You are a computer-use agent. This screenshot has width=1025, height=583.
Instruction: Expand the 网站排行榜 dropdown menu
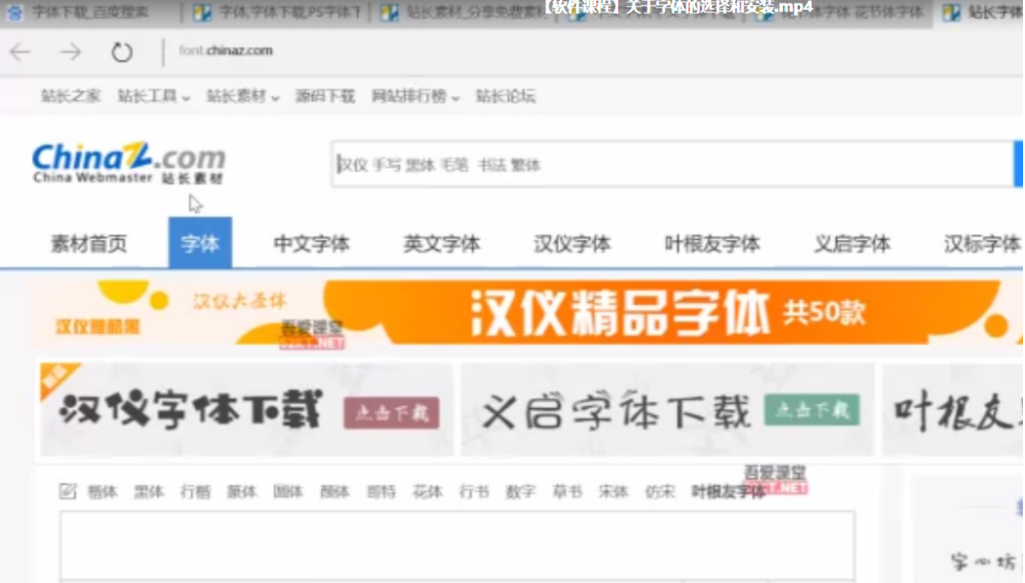(415, 96)
